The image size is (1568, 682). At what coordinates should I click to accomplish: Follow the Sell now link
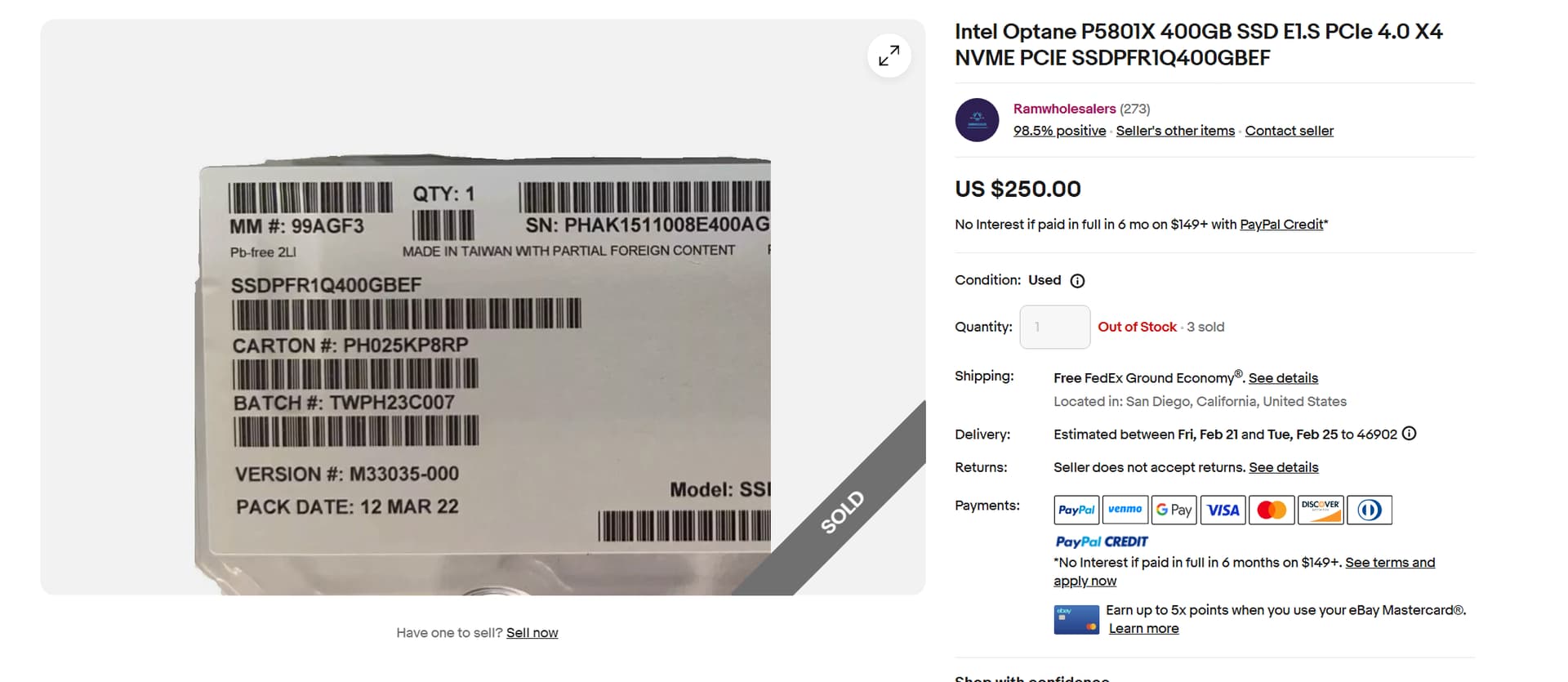(532, 633)
